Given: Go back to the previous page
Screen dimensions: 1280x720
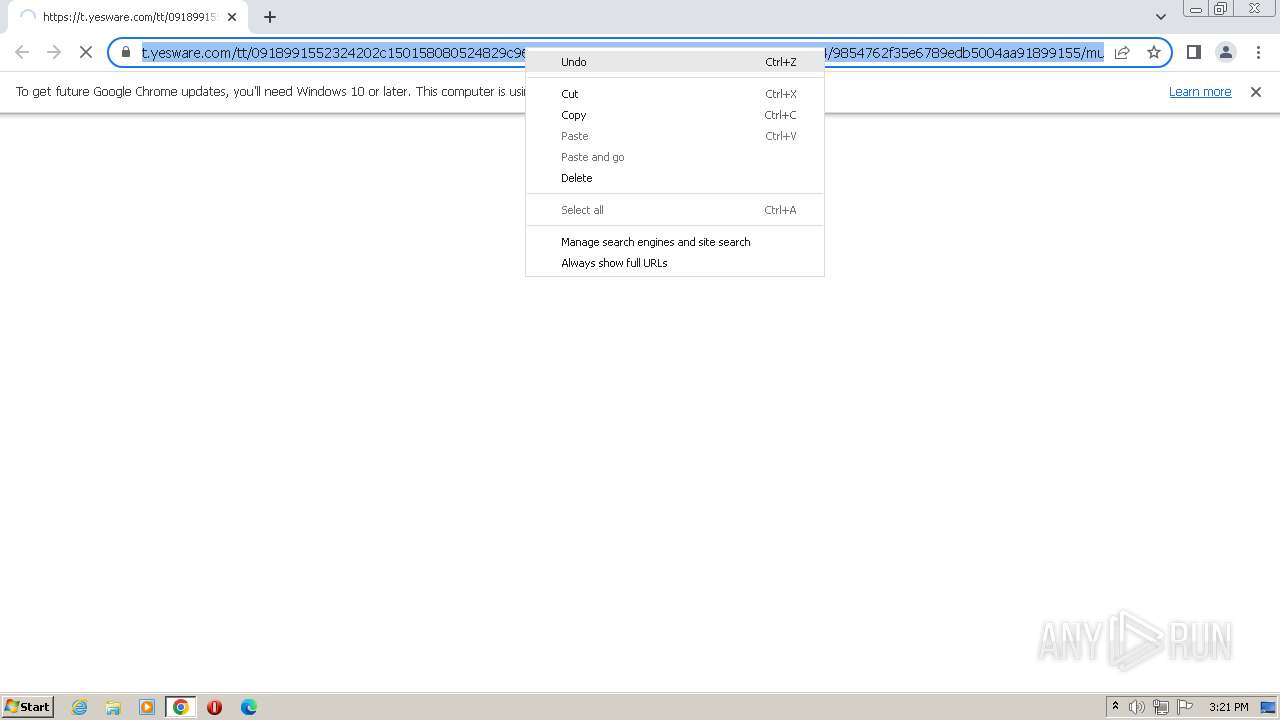Looking at the screenshot, I should (22, 52).
